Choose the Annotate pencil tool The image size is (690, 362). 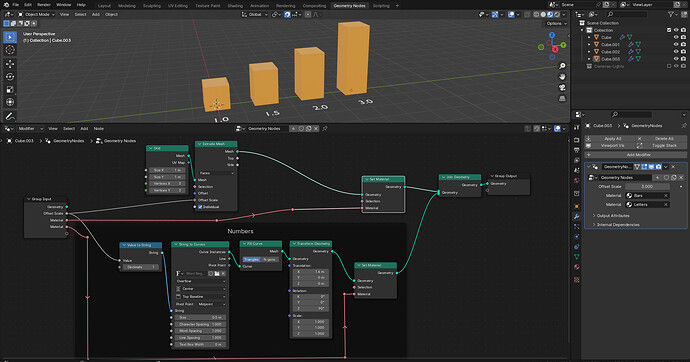[10, 116]
